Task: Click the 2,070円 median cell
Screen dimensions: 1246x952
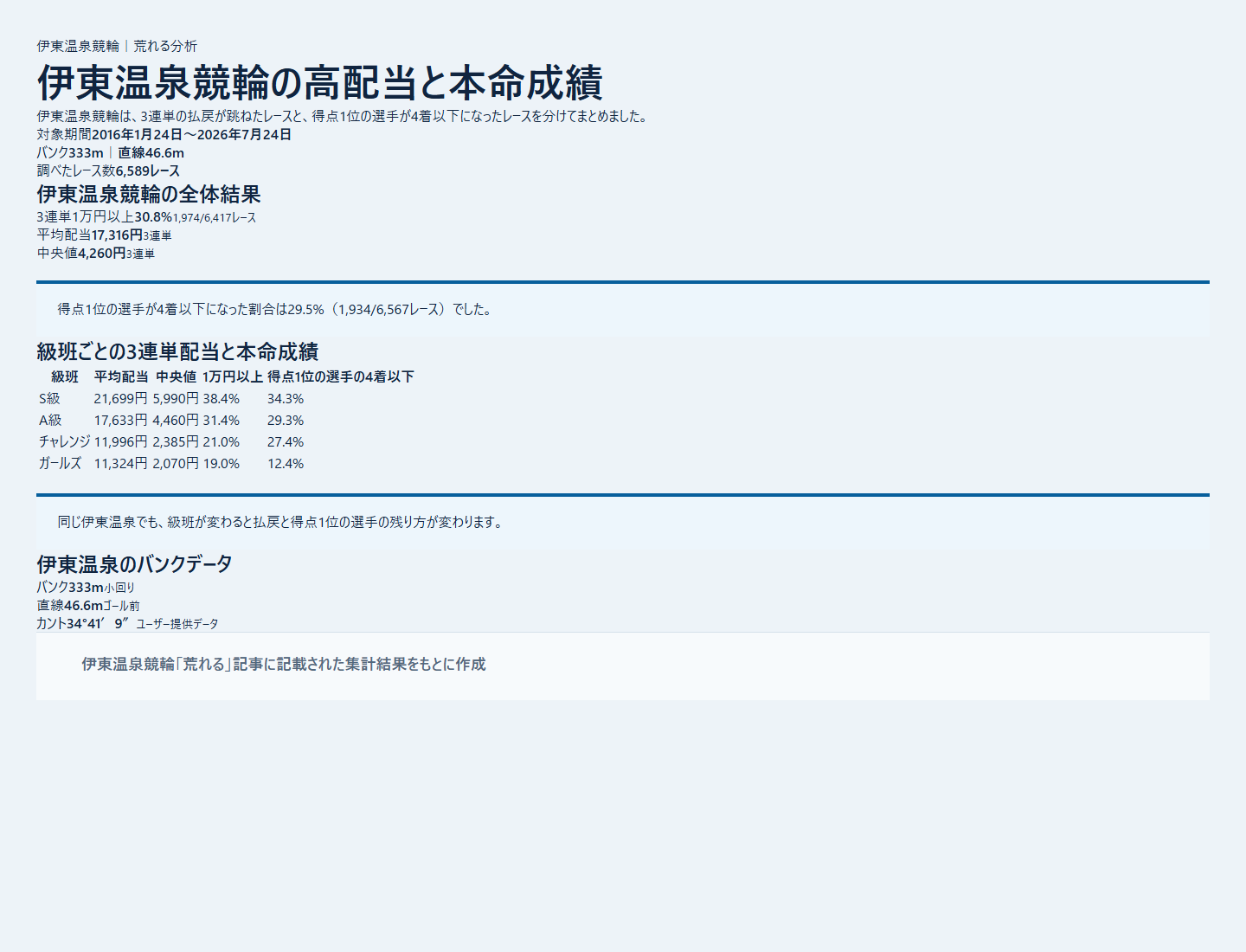Action: pos(176,463)
